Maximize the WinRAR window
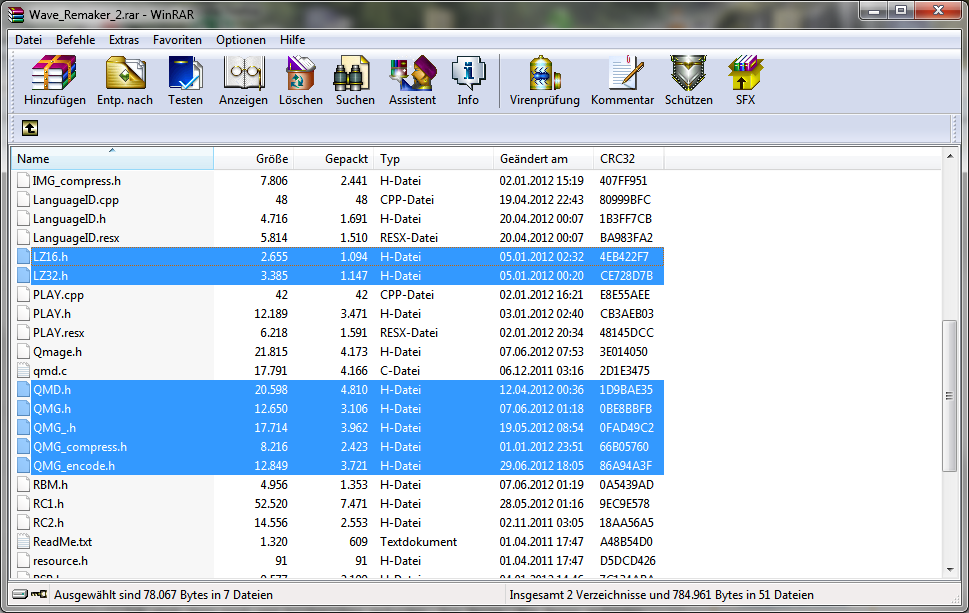The width and height of the screenshot is (969, 613). pos(901,11)
